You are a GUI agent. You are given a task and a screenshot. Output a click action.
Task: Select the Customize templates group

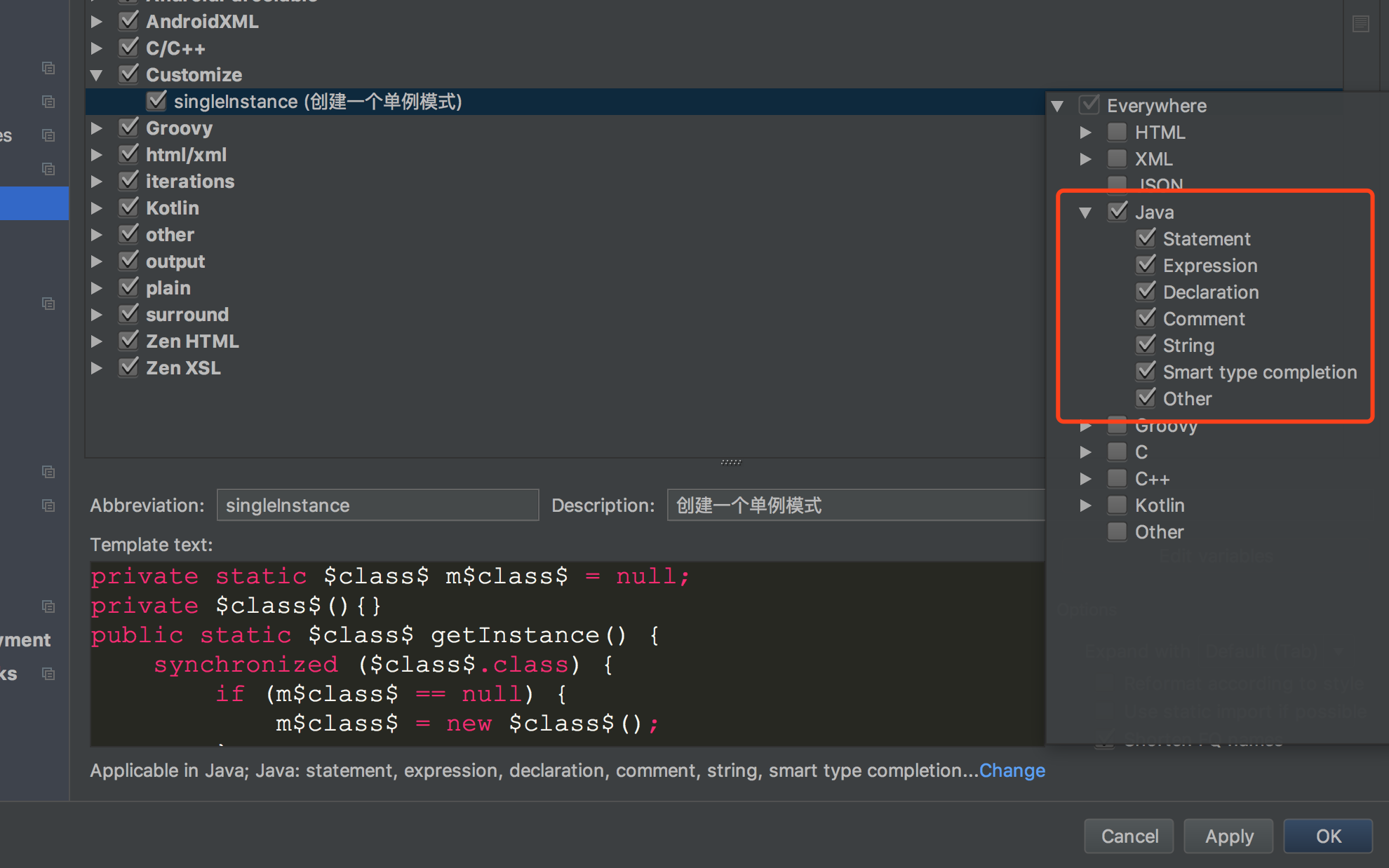(x=194, y=74)
